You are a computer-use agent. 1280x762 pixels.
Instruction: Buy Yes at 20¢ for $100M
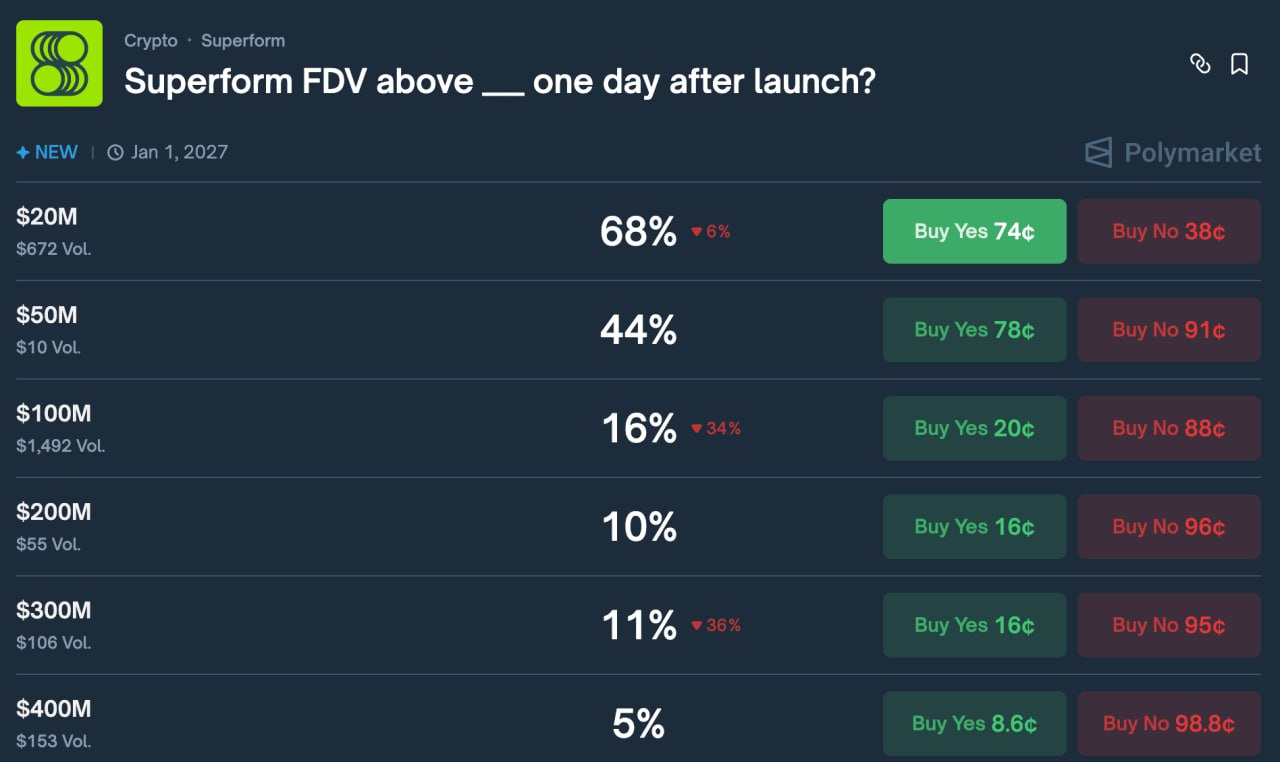974,428
